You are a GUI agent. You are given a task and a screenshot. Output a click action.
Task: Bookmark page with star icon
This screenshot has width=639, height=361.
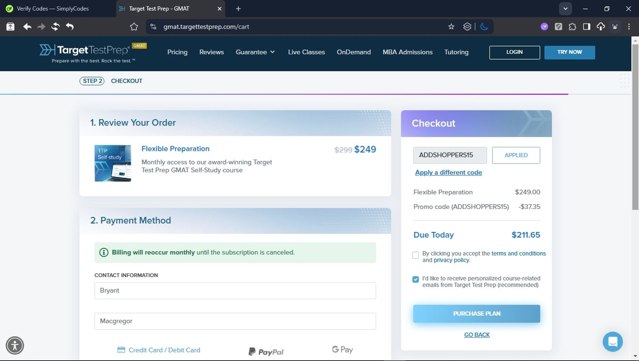[x=451, y=26]
